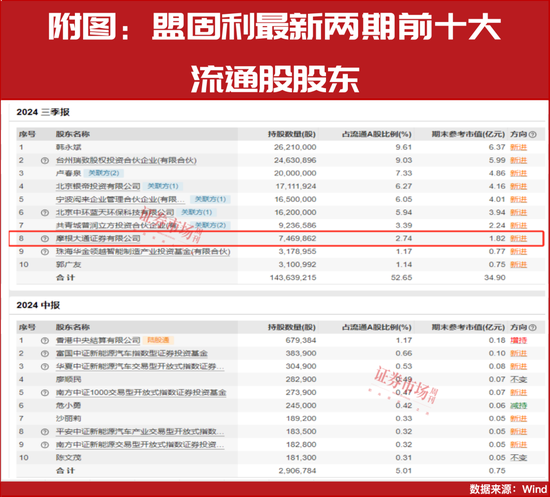This screenshot has width=550, height=497.
Task: Click 新进 in the 摩根大通证券 row
Action: [x=518, y=239]
